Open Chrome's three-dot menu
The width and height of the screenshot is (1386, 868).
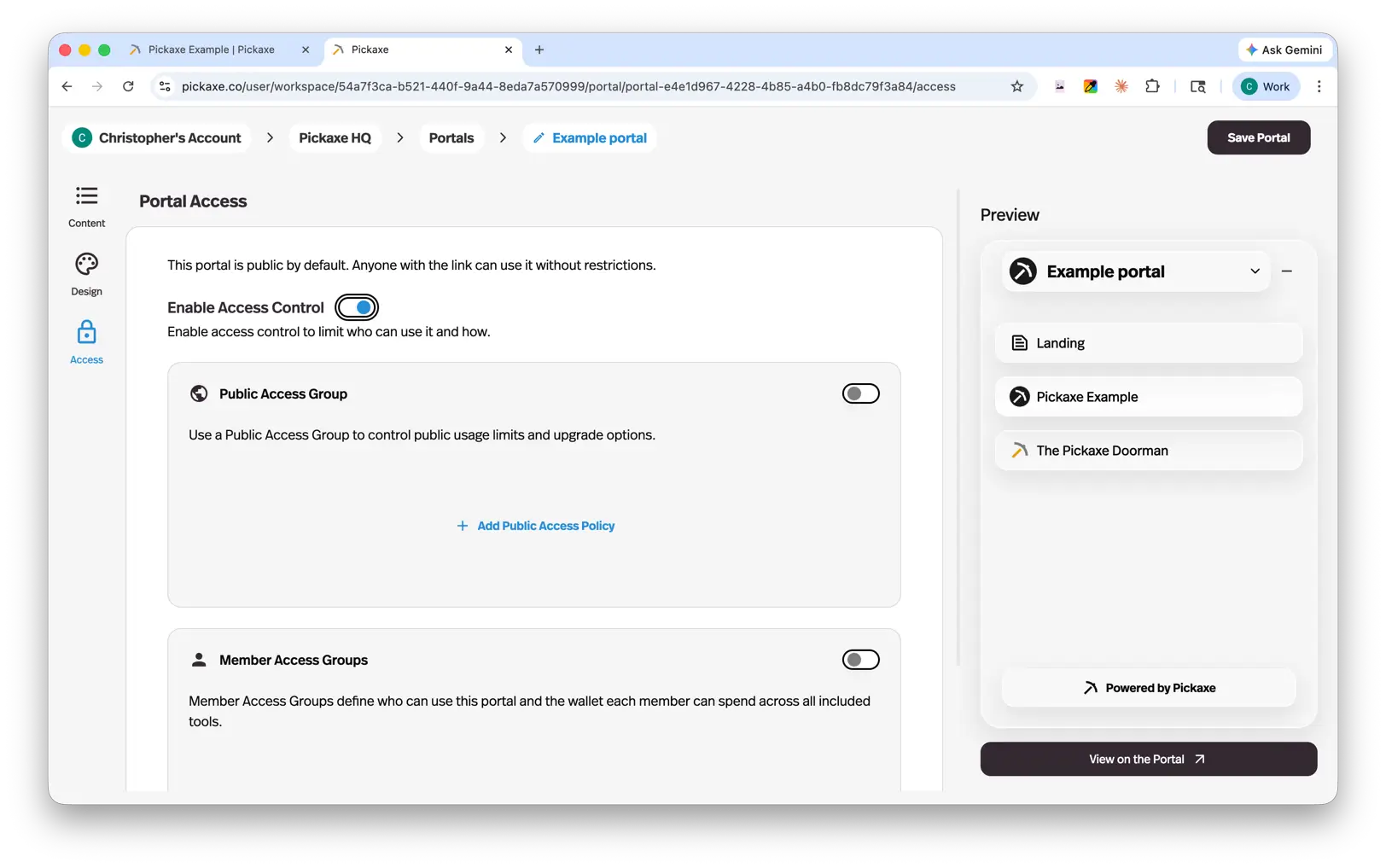click(1319, 86)
